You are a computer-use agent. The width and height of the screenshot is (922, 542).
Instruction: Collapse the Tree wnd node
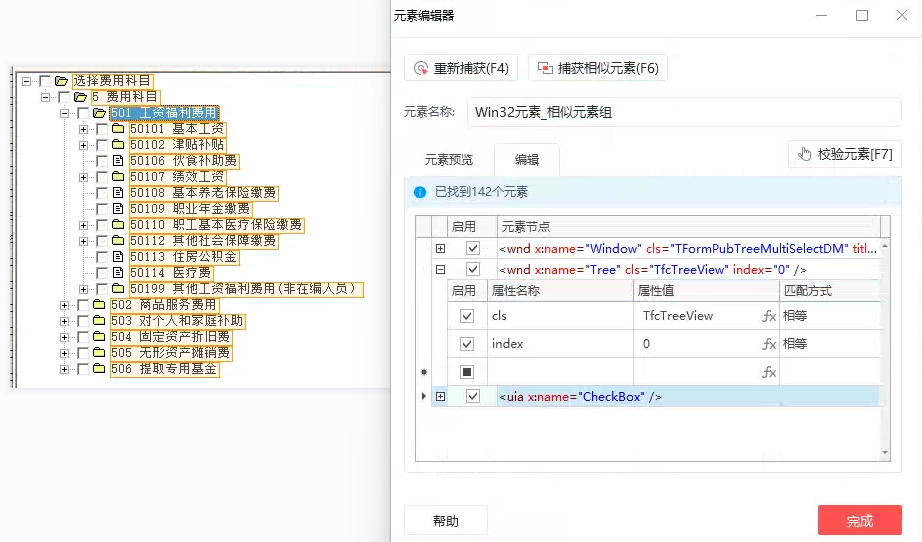(x=440, y=270)
